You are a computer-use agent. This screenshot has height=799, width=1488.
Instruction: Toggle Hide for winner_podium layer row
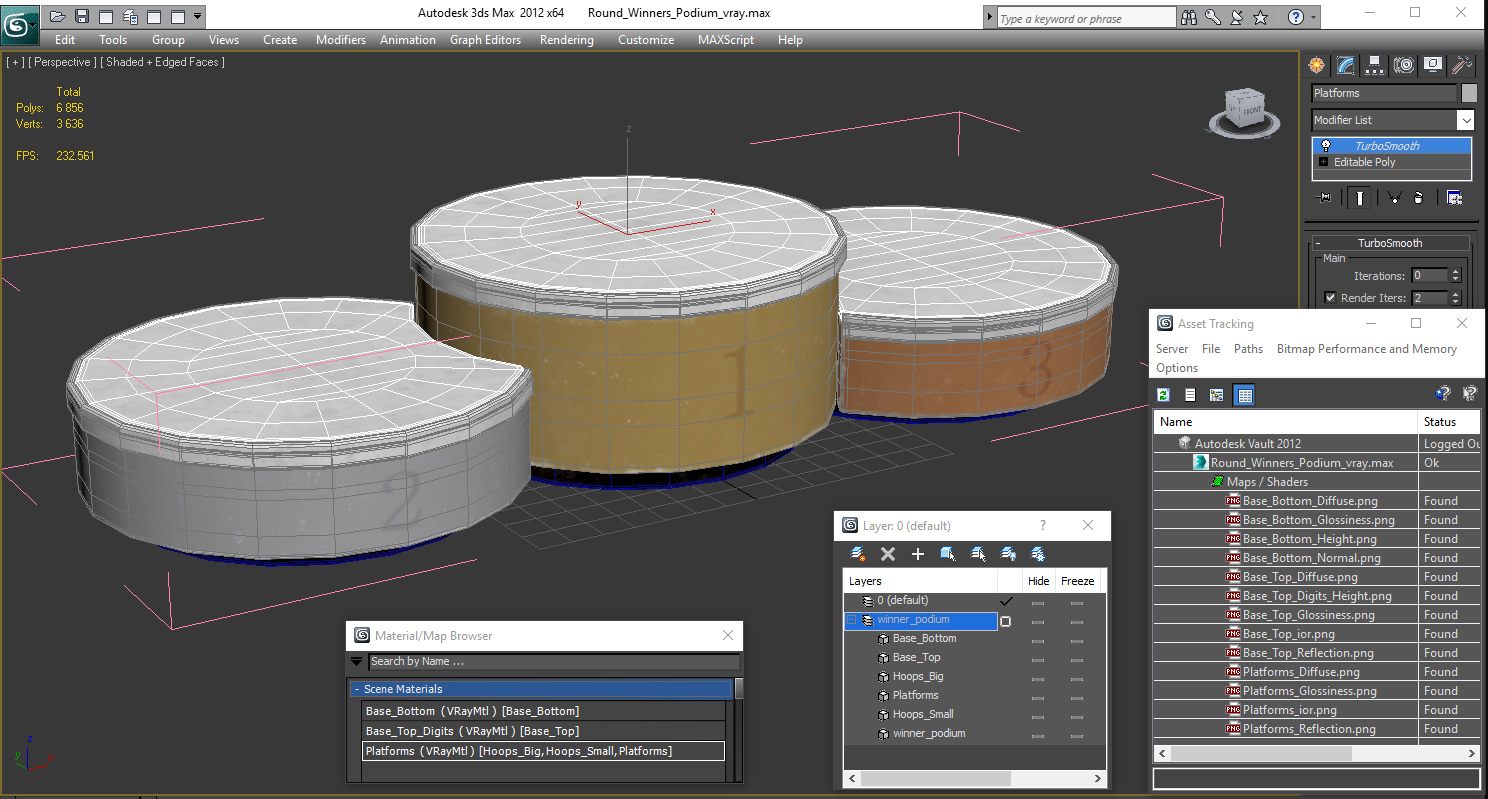1038,621
